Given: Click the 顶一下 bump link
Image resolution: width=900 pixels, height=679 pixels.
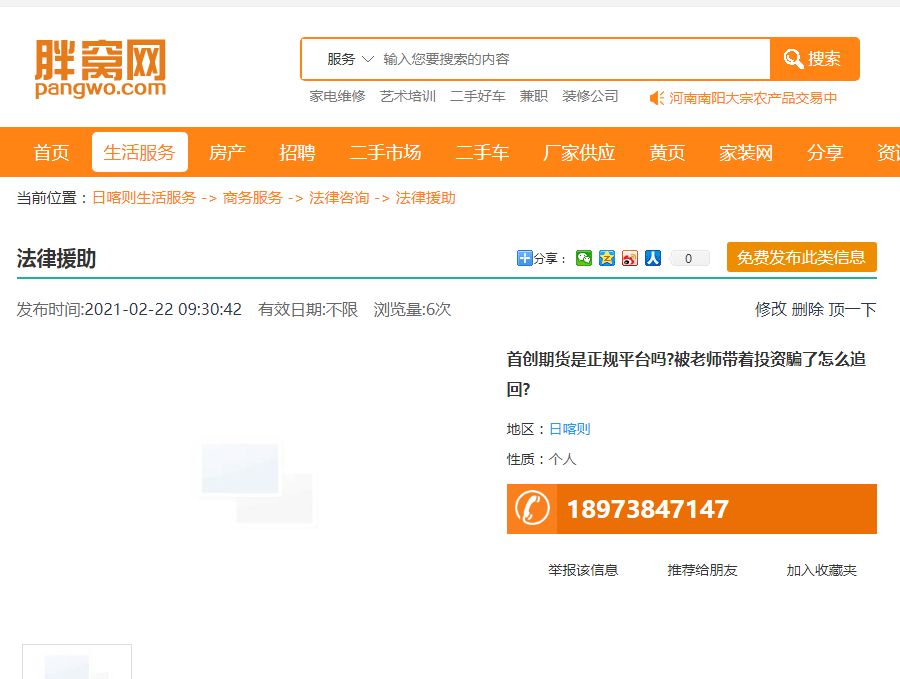Looking at the screenshot, I should click(x=852, y=310).
